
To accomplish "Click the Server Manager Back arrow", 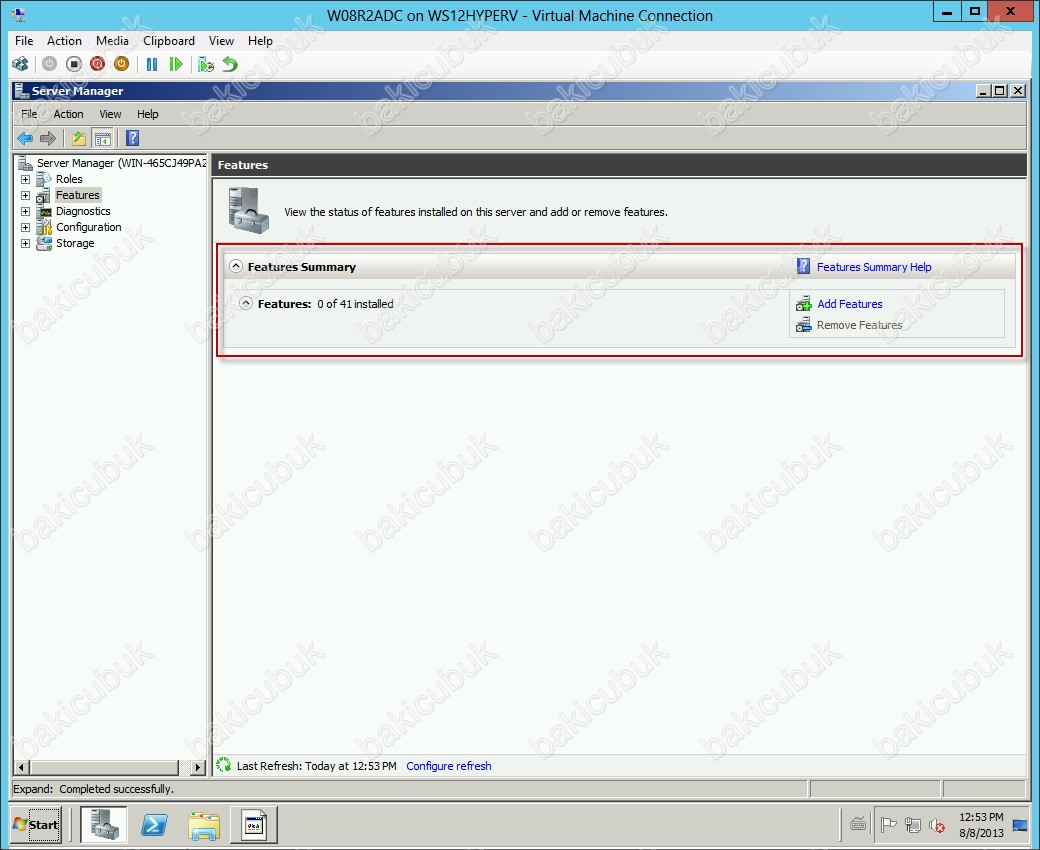I will coord(25,138).
